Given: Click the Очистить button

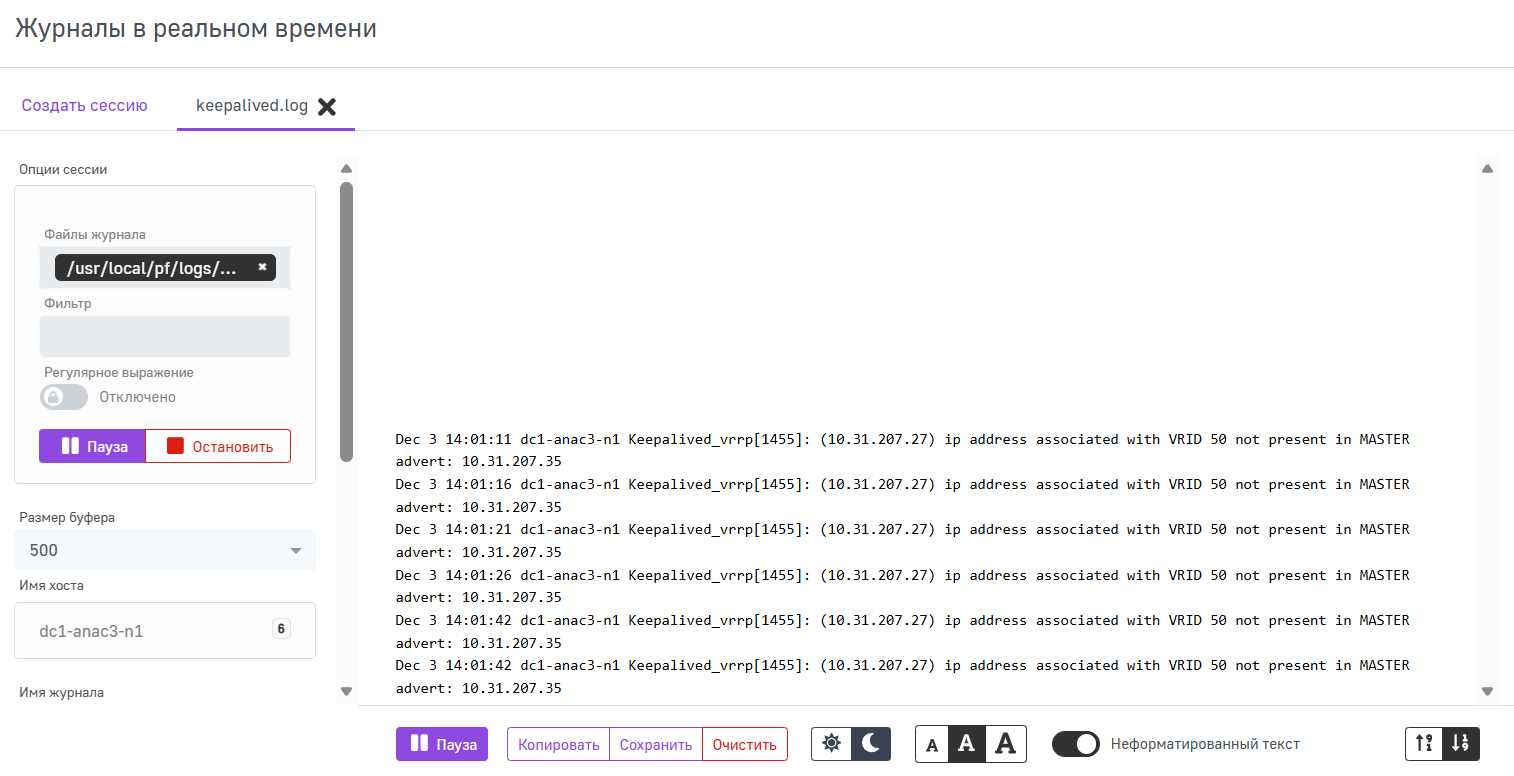Looking at the screenshot, I should [744, 745].
